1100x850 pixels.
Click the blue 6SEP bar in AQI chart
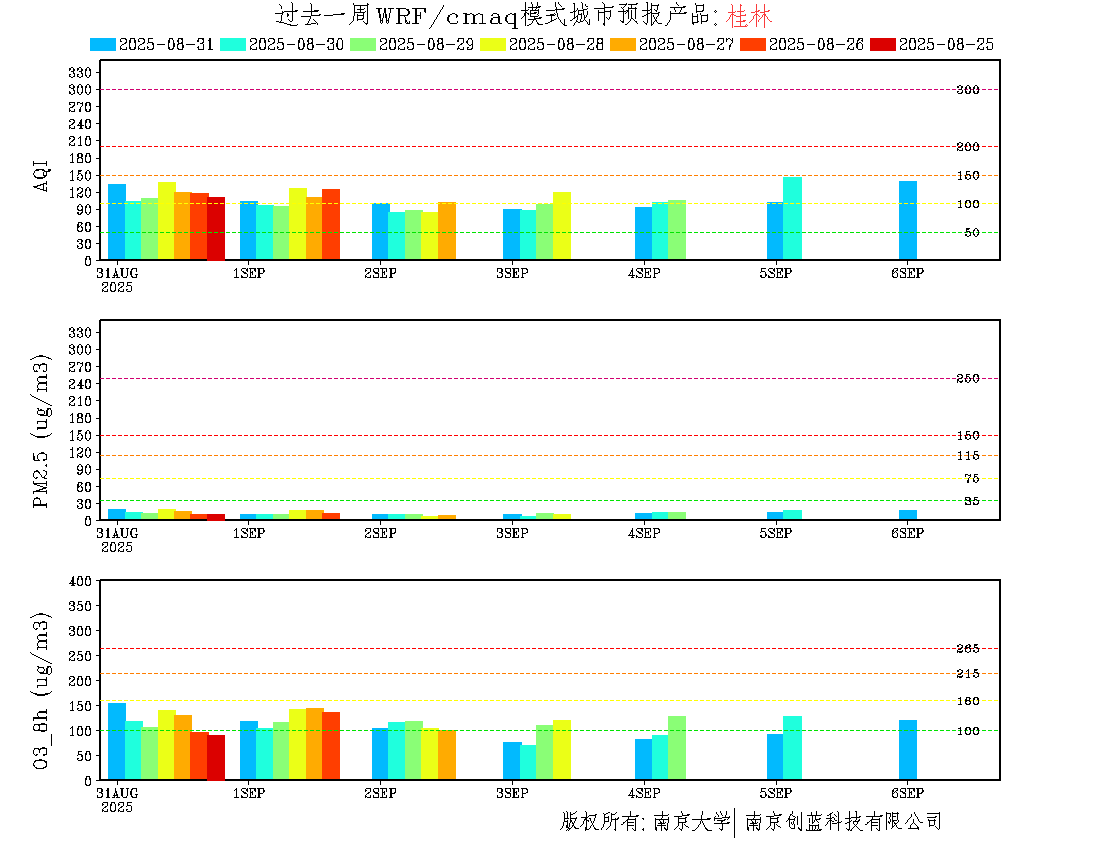[908, 221]
